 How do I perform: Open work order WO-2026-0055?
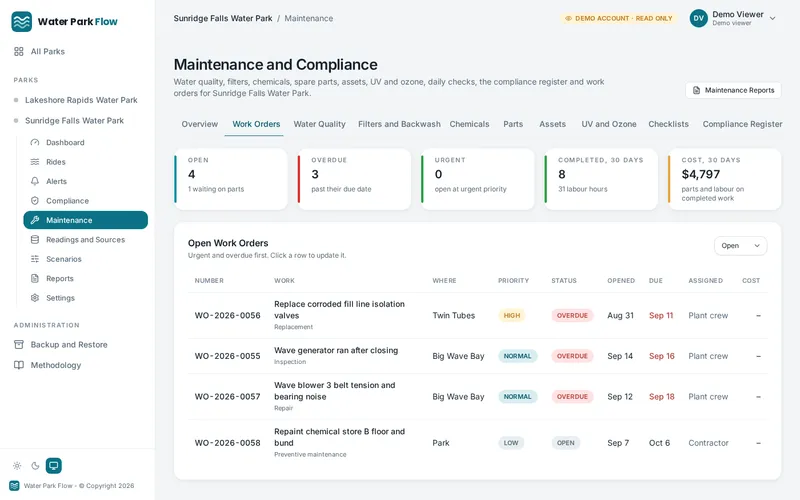478,356
